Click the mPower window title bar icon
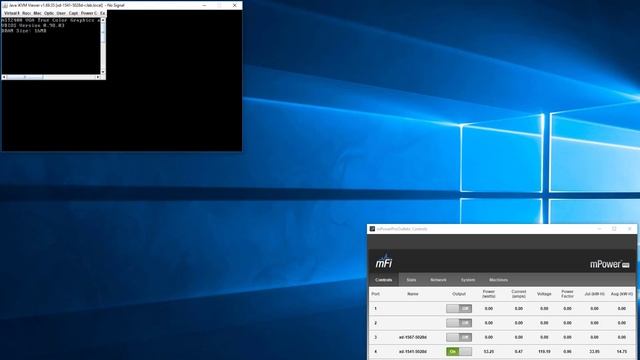Screen dimensions: 640x360 pos(372,229)
